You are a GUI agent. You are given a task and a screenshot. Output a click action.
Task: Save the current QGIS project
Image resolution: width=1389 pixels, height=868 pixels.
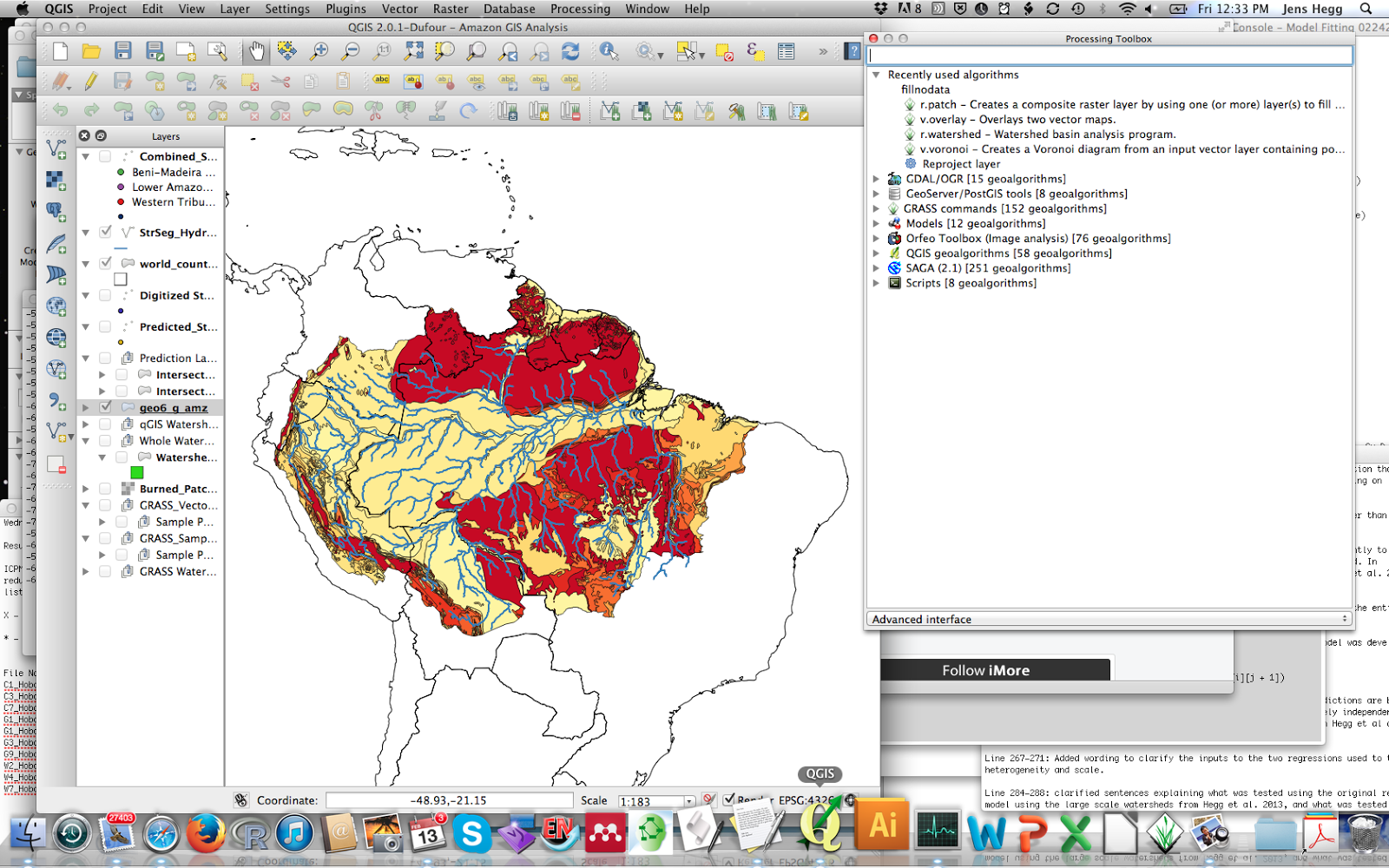[x=122, y=51]
